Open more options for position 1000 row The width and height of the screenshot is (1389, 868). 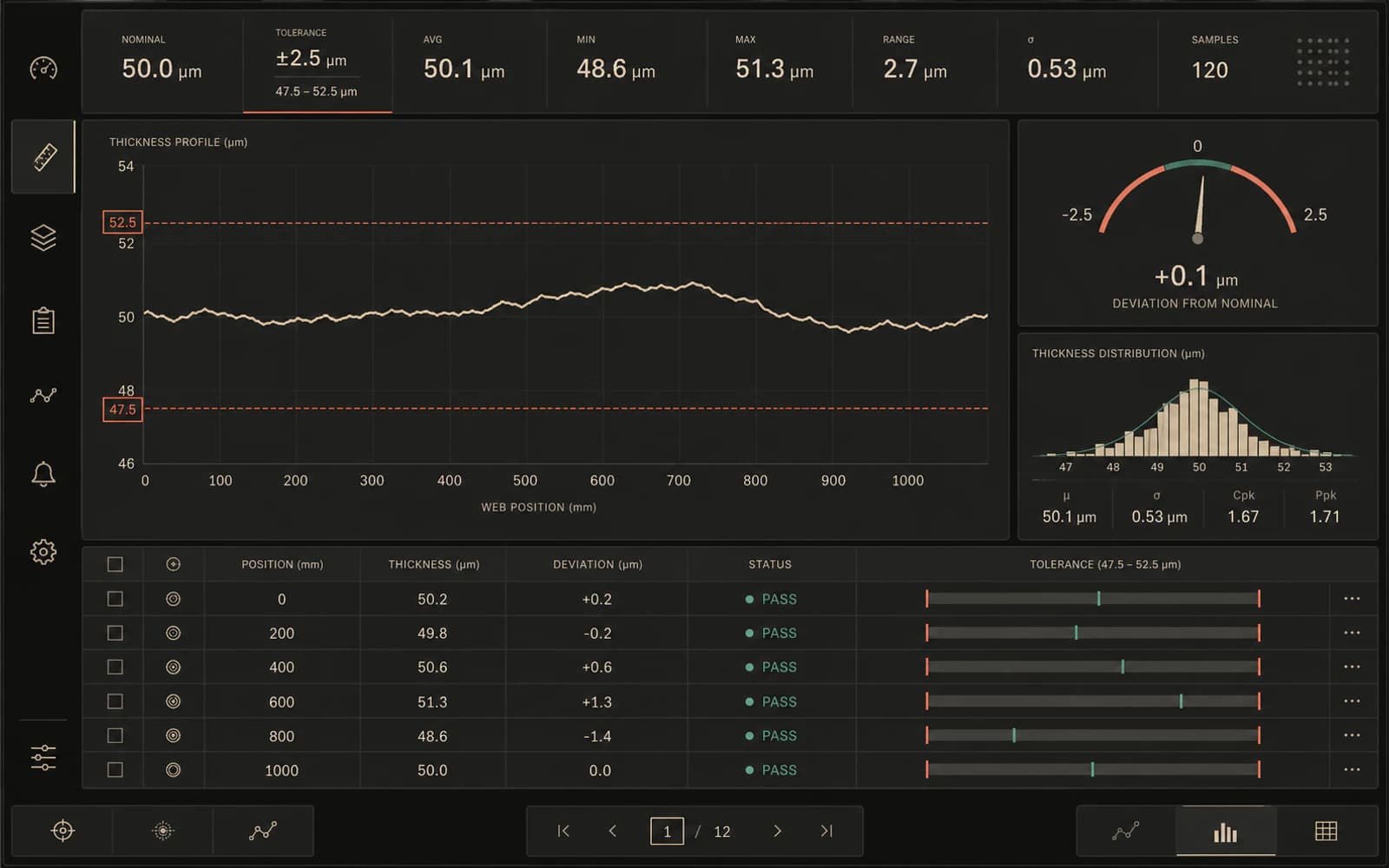click(x=1352, y=770)
